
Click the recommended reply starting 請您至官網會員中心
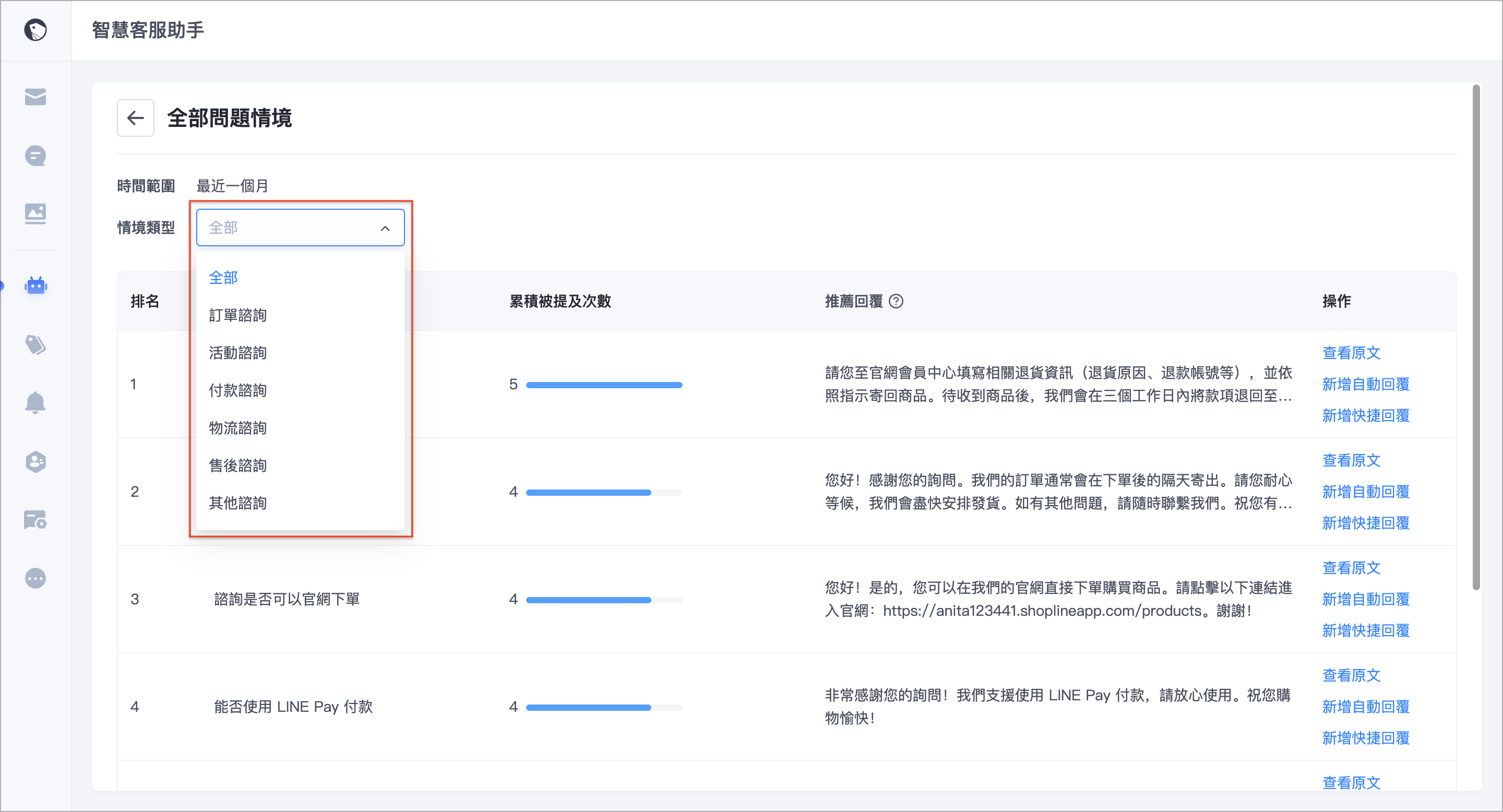pos(1058,385)
